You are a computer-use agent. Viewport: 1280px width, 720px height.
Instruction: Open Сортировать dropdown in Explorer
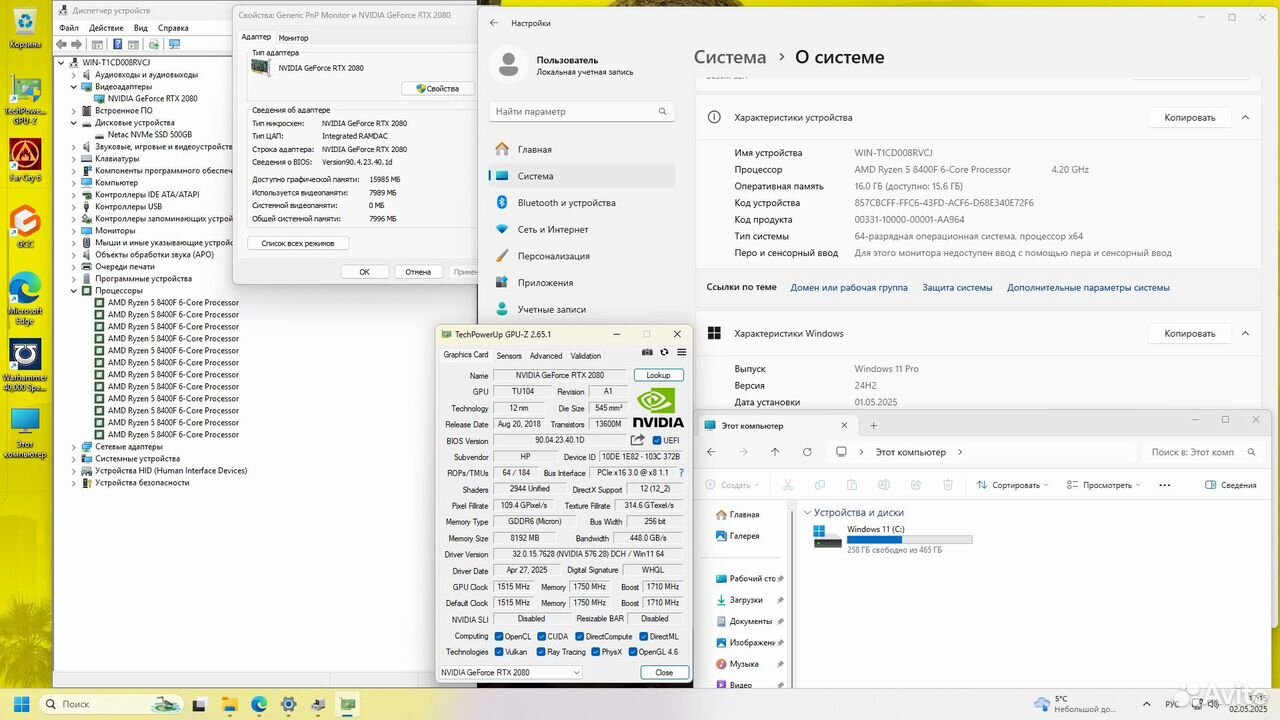click(x=1011, y=485)
